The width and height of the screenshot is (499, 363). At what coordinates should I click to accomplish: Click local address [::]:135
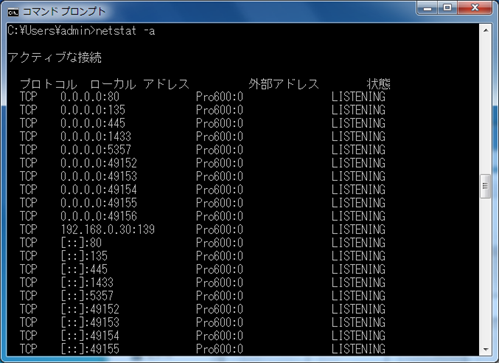[x=84, y=256]
